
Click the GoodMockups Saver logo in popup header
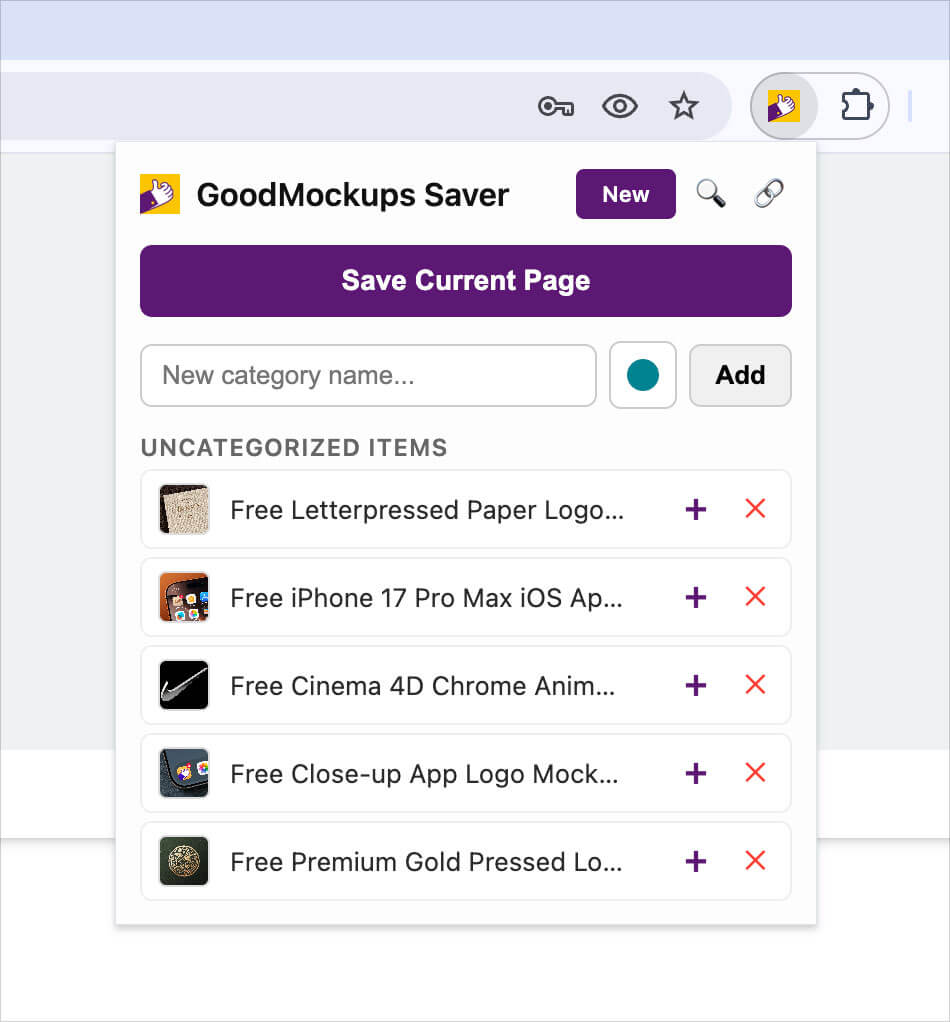coord(160,194)
